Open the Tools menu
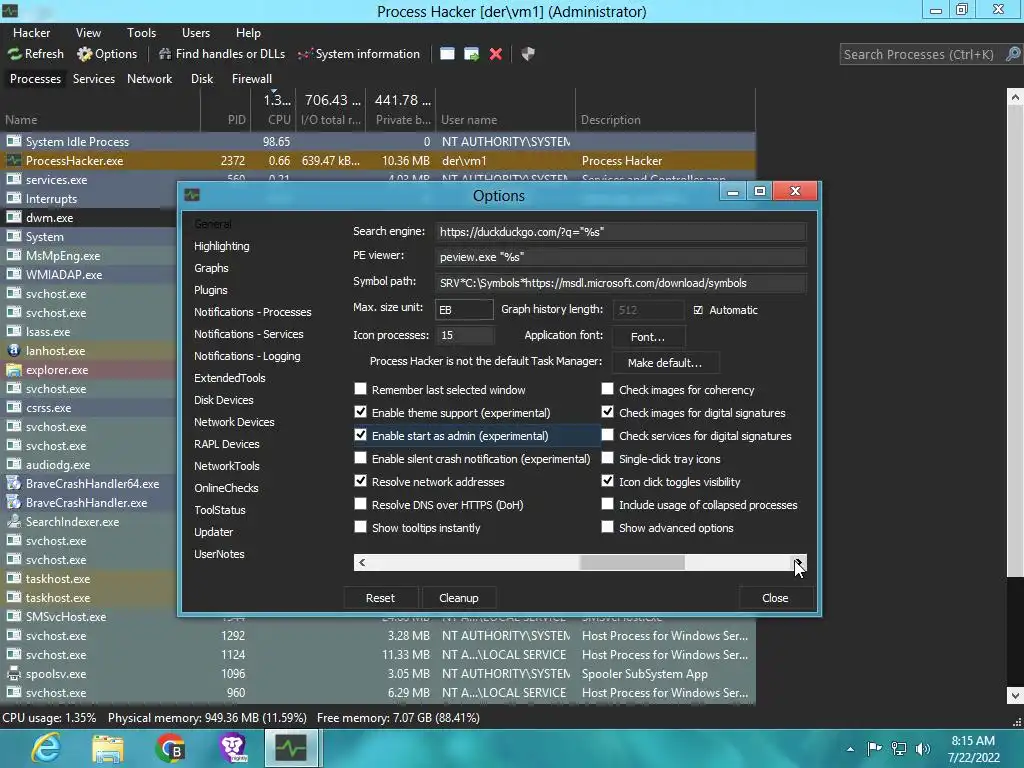 141,33
